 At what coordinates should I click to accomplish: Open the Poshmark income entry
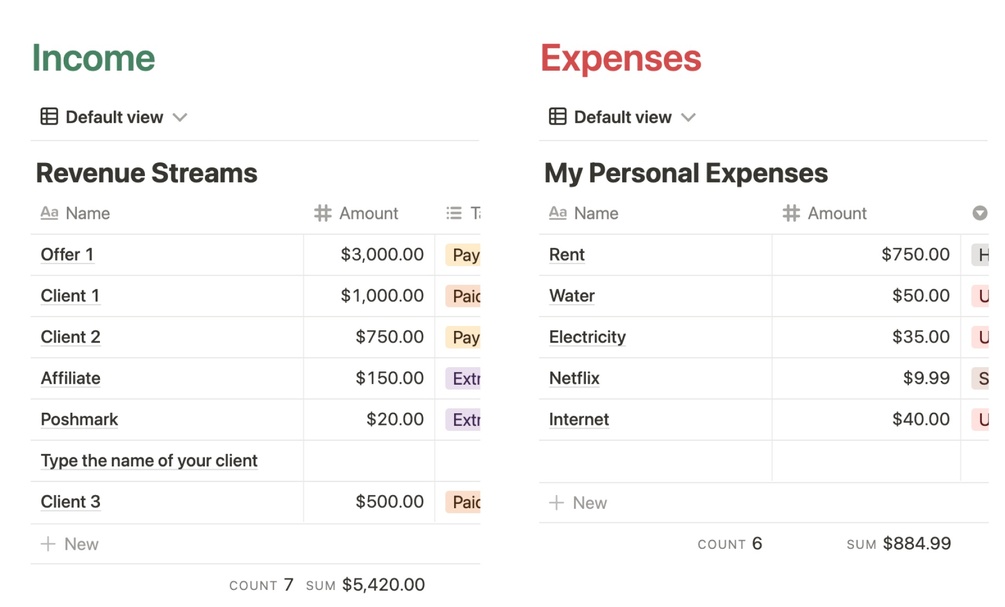pyautogui.click(x=79, y=420)
